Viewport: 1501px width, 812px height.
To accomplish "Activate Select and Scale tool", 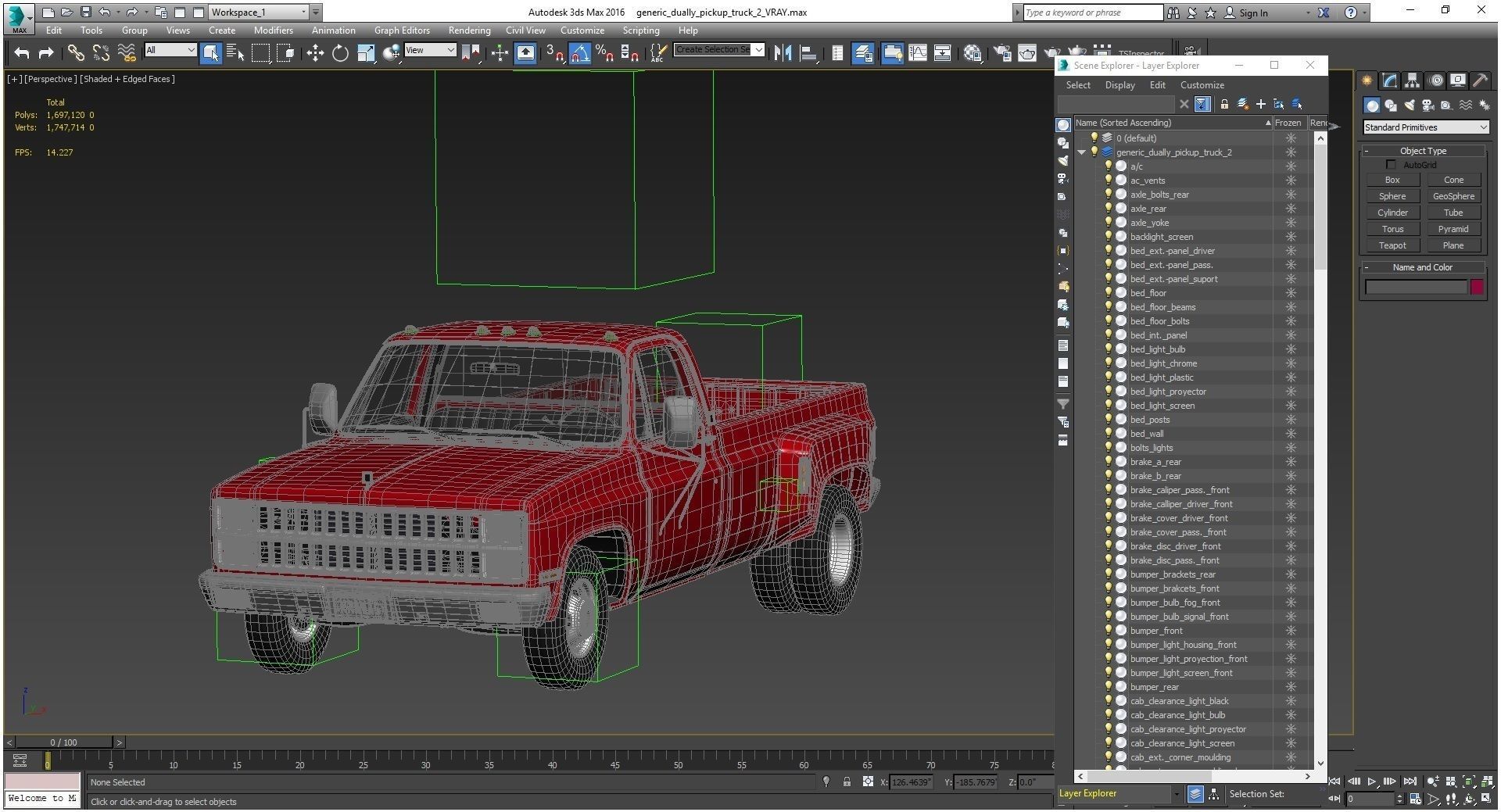I will coord(366,53).
